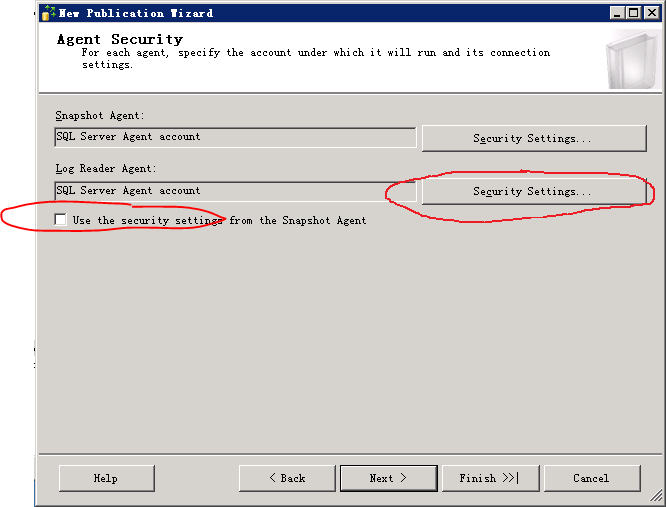Minimize the New Publication Wizard window
The width and height of the screenshot is (666, 507).
pos(617,13)
